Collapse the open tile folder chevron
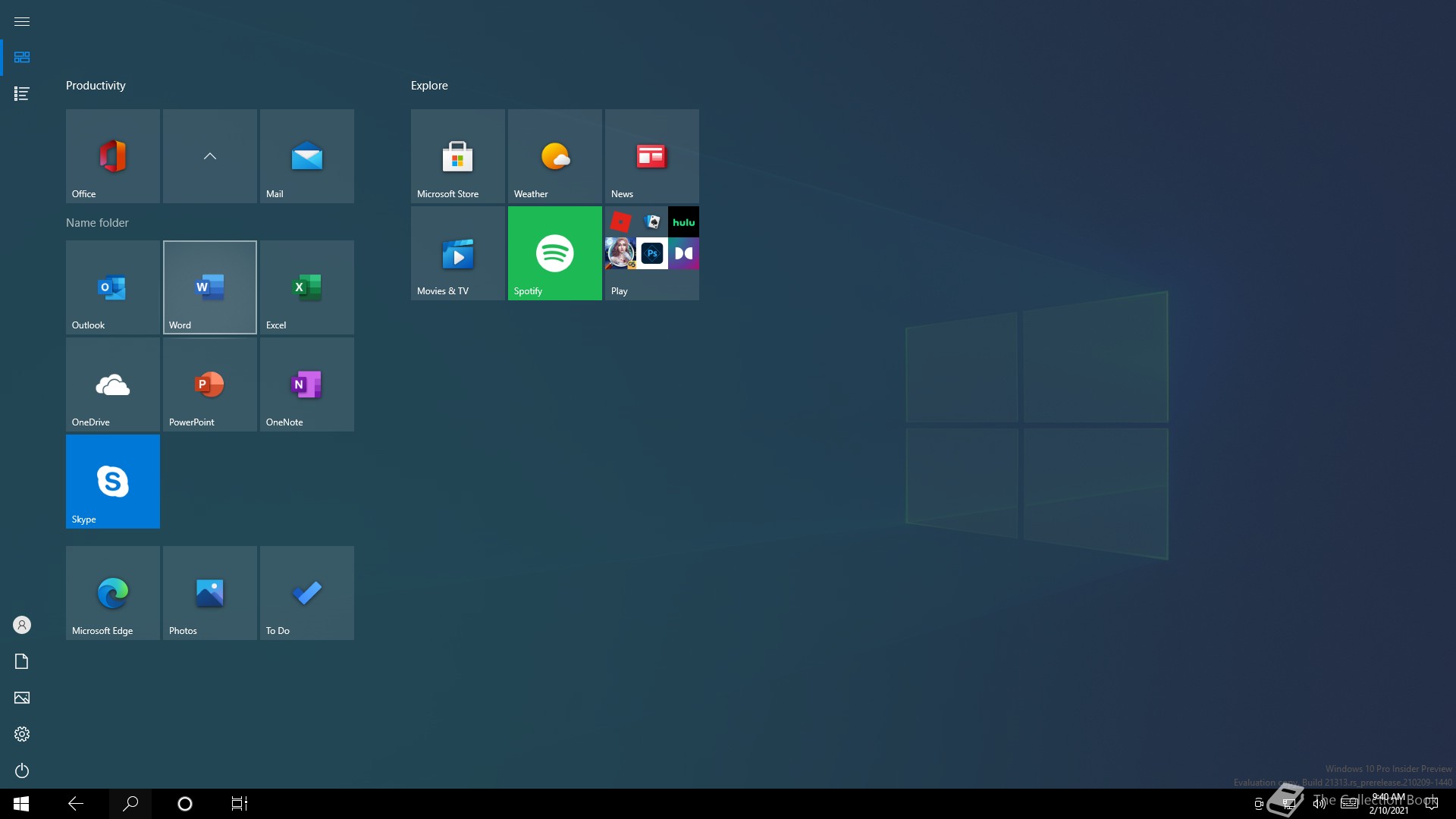 (x=210, y=156)
